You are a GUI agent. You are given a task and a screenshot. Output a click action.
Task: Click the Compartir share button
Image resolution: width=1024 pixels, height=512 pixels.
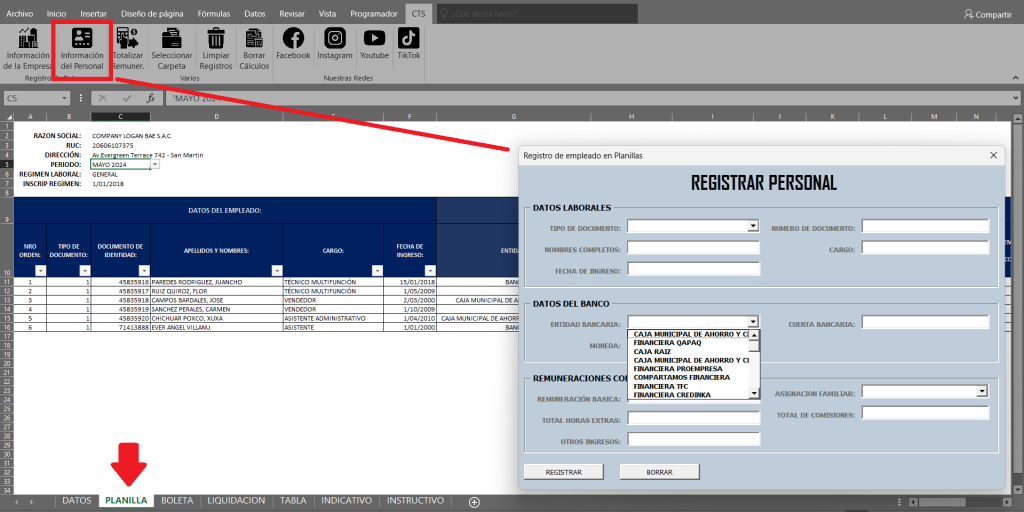pyautogui.click(x=987, y=14)
